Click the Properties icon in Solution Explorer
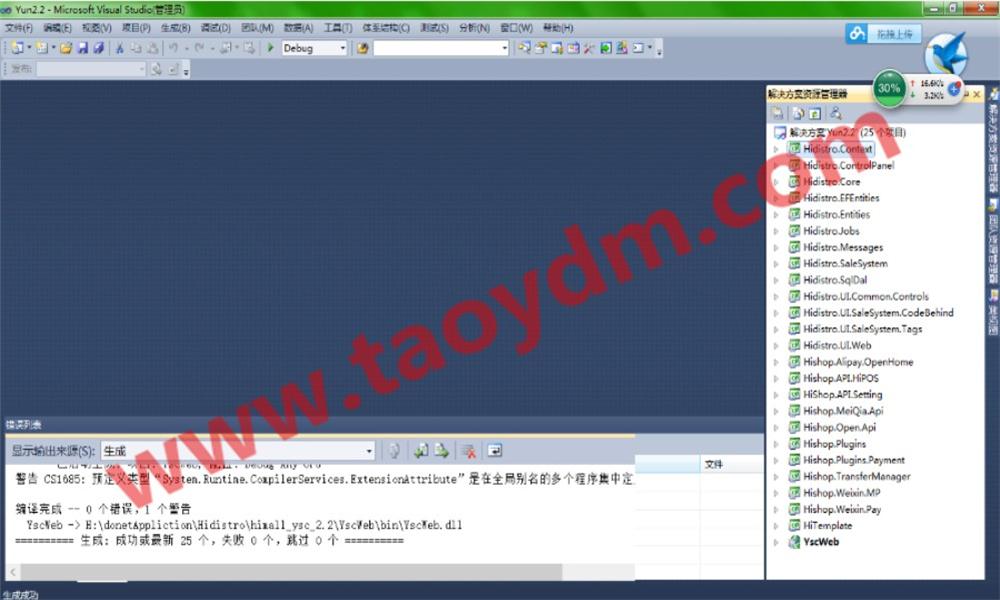Viewport: 1000px width, 600px height. click(777, 113)
